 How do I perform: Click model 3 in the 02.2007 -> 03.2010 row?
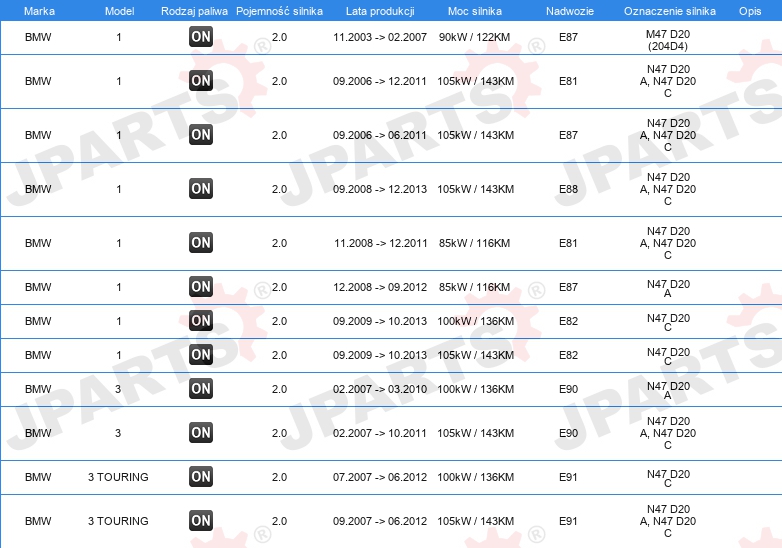(x=118, y=389)
